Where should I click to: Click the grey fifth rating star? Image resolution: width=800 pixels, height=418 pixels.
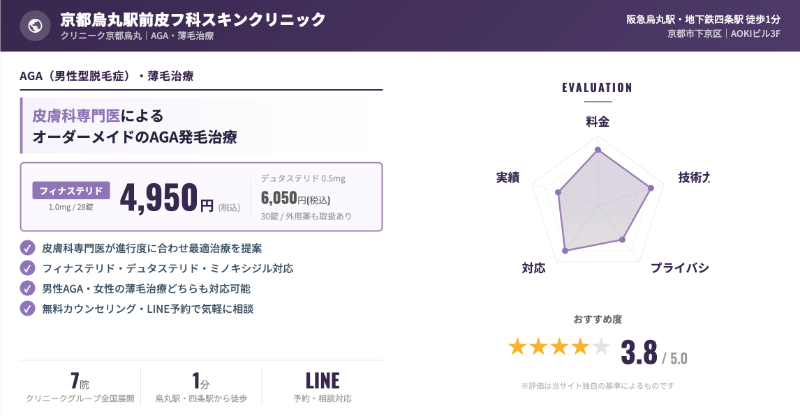(x=600, y=347)
